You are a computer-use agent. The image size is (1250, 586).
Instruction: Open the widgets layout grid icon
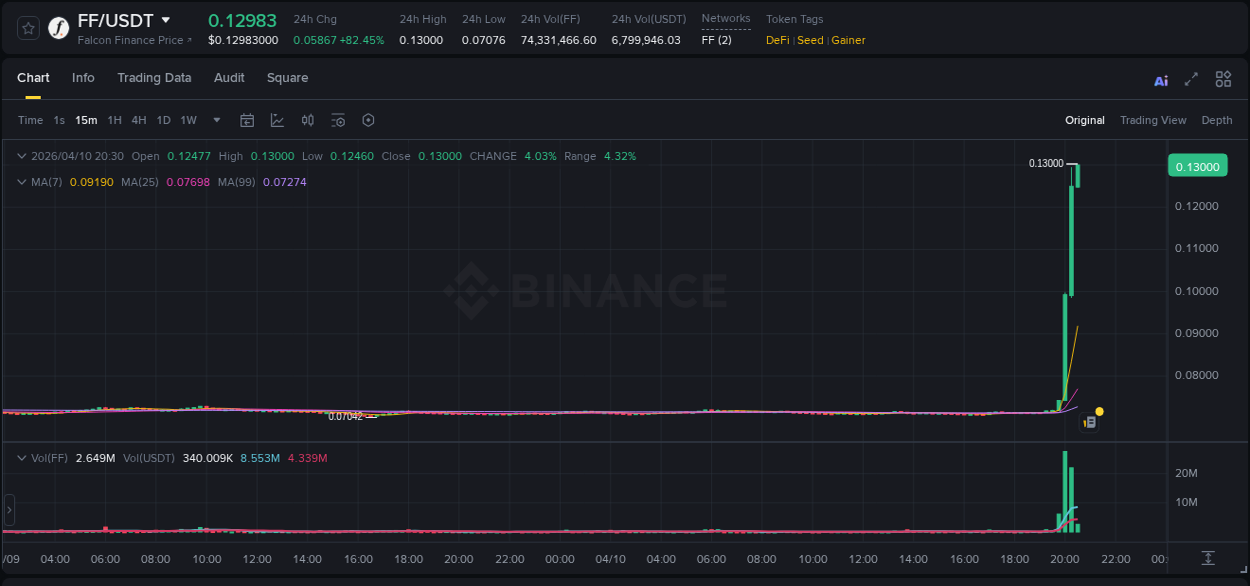tap(1223, 78)
